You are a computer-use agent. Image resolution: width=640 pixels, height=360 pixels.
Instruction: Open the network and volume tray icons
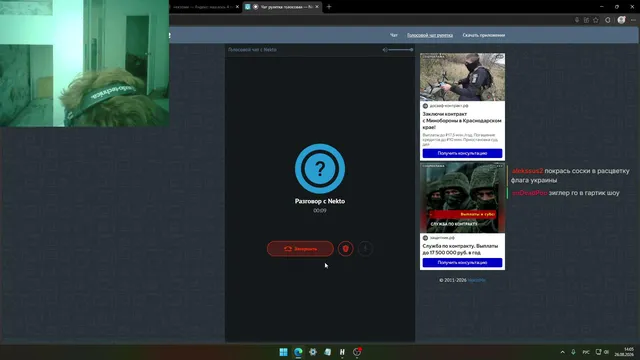tap(602, 352)
